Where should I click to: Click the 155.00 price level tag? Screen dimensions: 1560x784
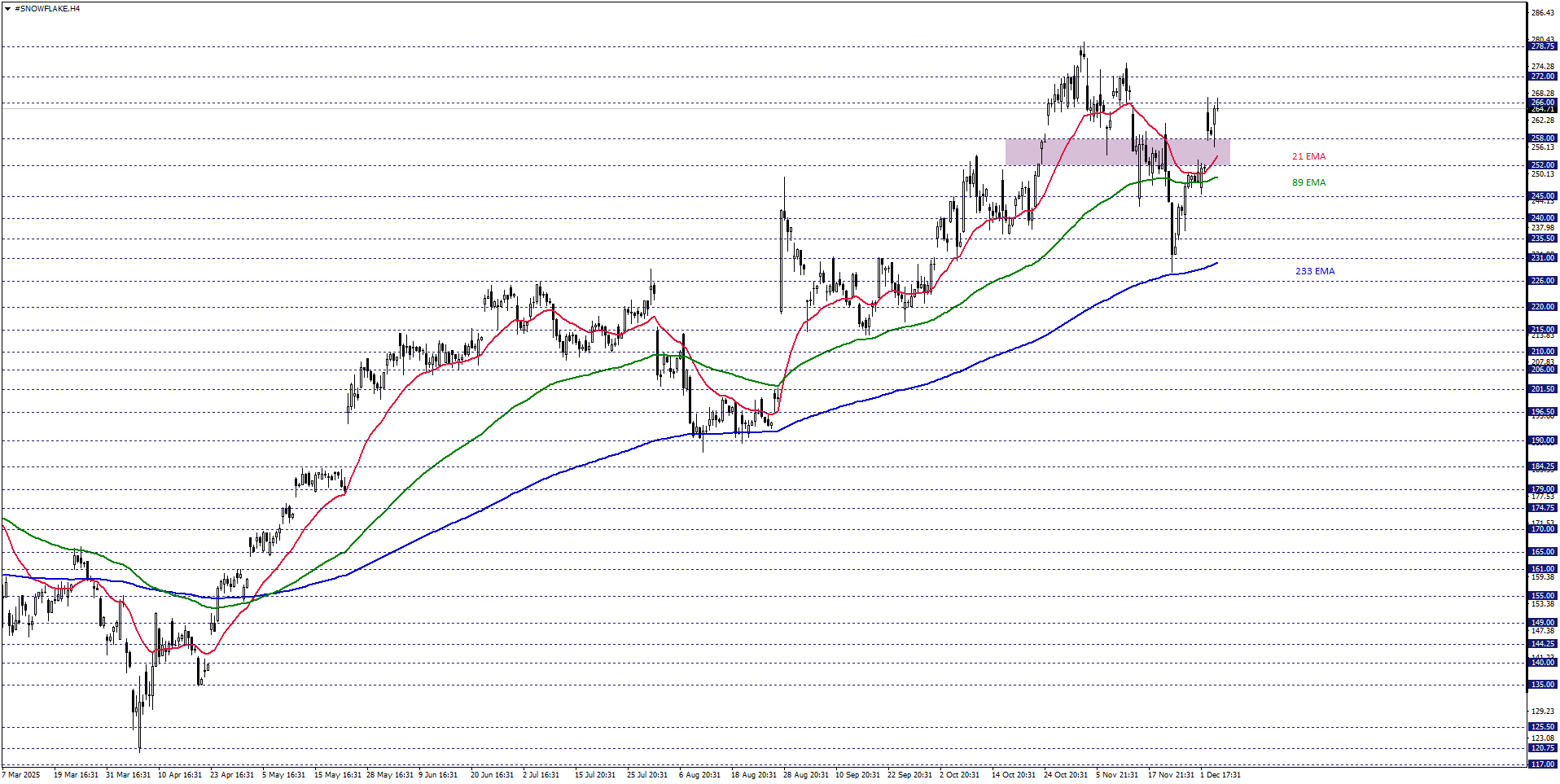pyautogui.click(x=1542, y=596)
